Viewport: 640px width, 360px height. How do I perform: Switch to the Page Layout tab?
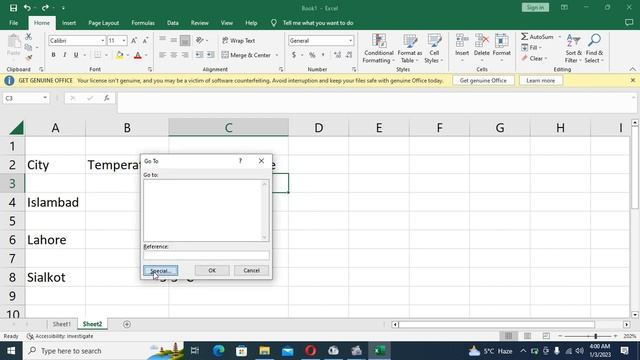(x=104, y=23)
